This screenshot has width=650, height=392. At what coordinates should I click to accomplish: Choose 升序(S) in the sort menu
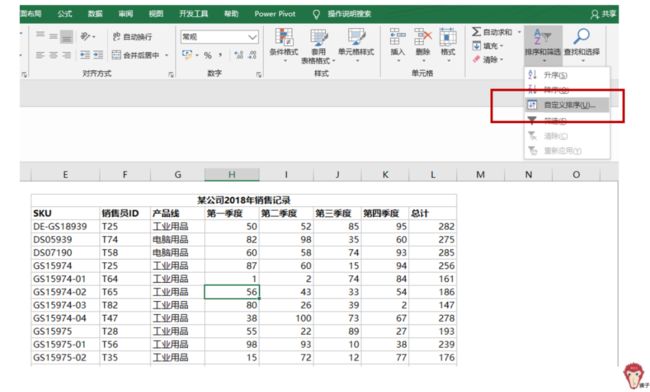point(567,75)
